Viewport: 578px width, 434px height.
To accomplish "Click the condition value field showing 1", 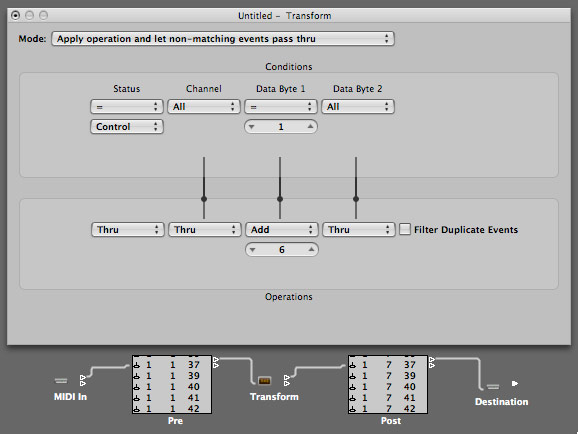I will tap(281, 127).
